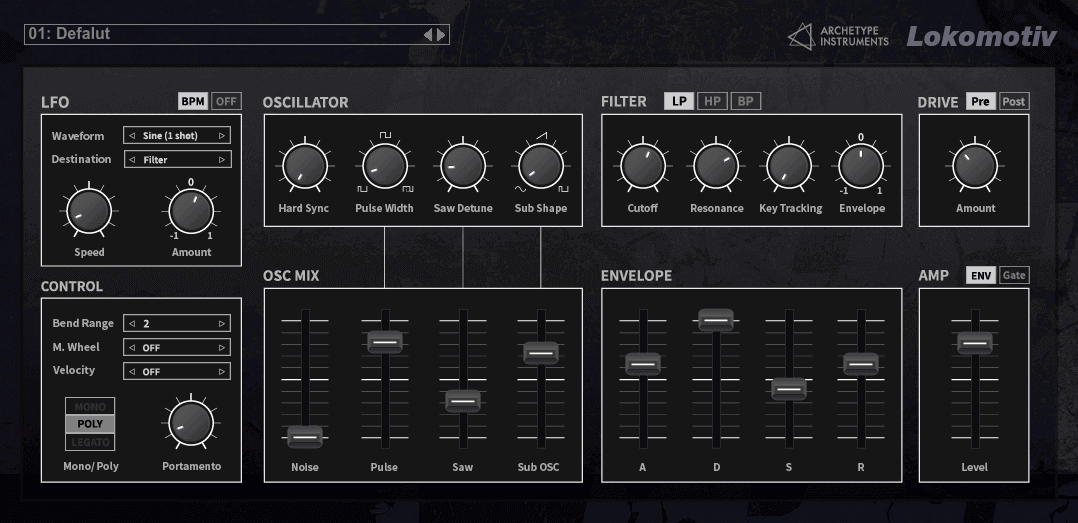The height and width of the screenshot is (523, 1078).
Task: Set Drive to Pre
Action: click(980, 101)
